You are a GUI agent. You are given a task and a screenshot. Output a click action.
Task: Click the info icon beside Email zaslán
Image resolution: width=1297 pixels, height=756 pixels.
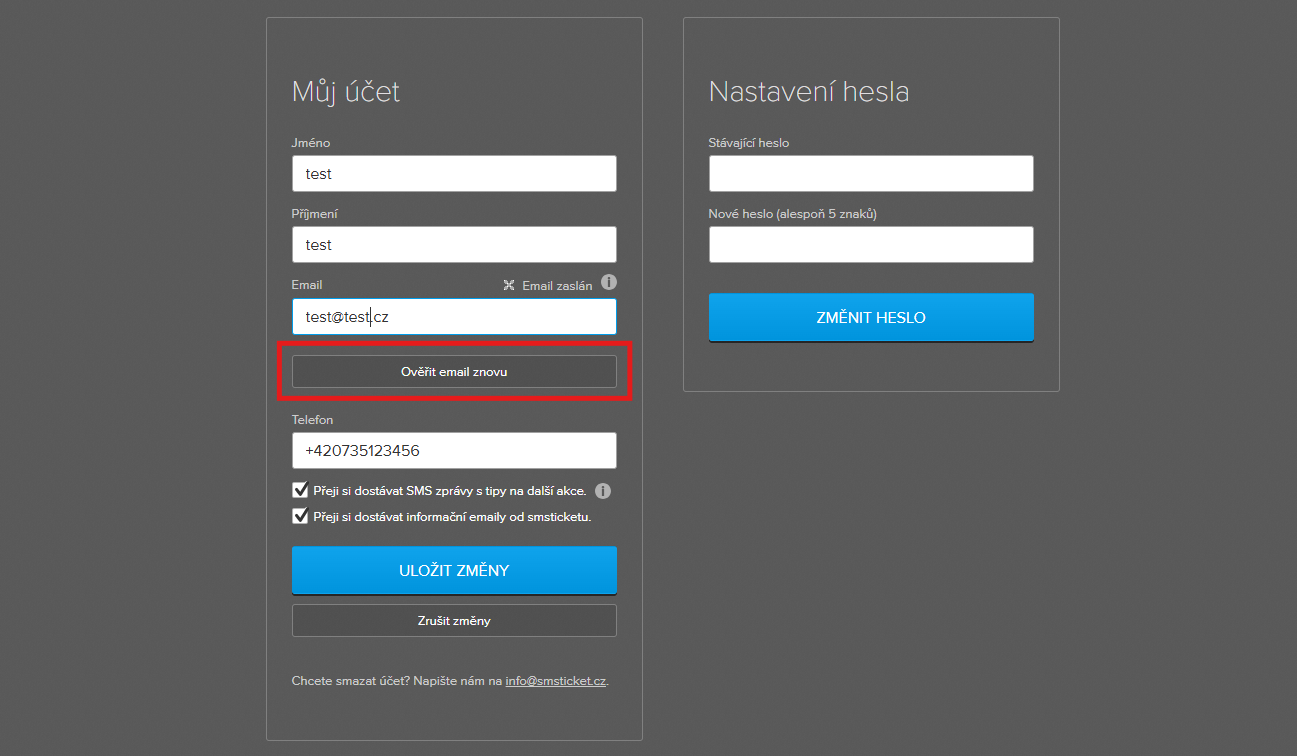[x=609, y=283]
